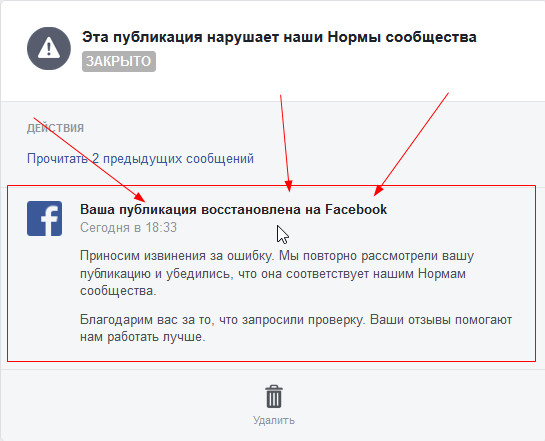Click the Удалить label
The height and width of the screenshot is (441, 545).
click(x=274, y=420)
